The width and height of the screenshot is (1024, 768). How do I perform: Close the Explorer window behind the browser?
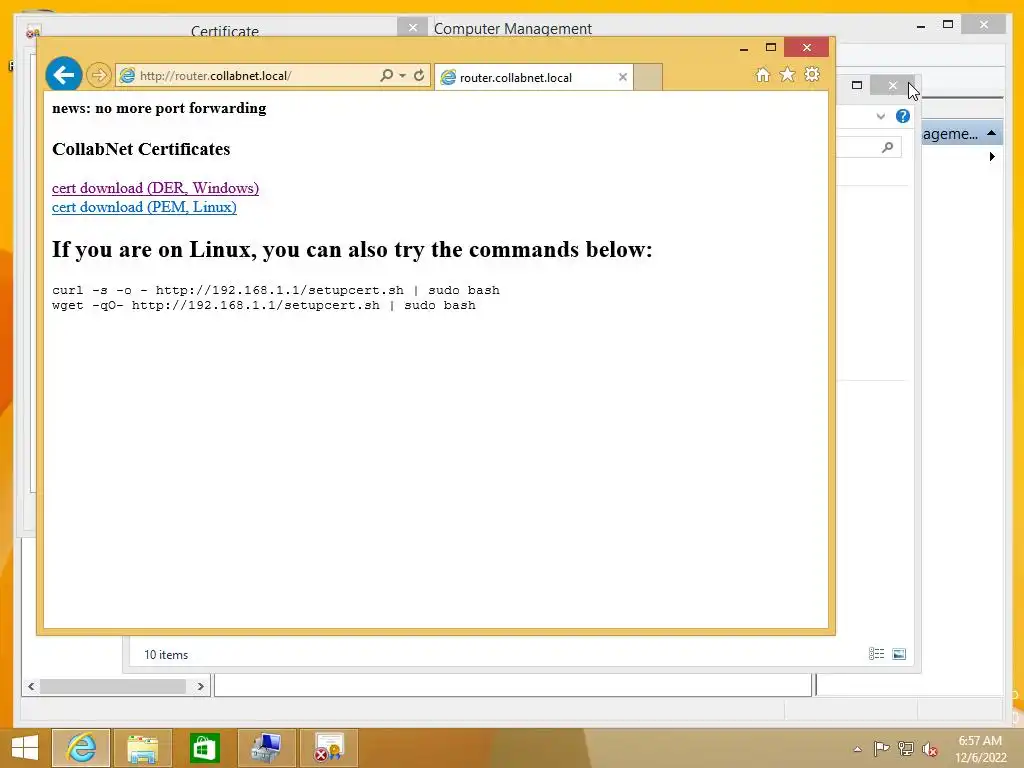tap(893, 85)
